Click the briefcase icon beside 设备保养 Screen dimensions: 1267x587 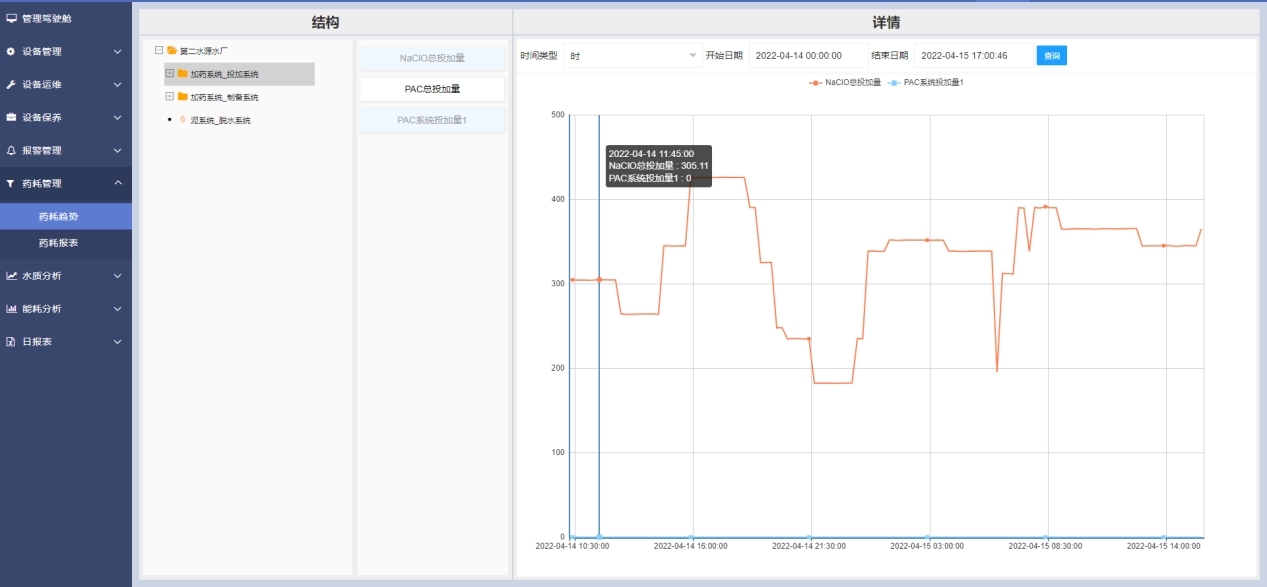click(11, 117)
